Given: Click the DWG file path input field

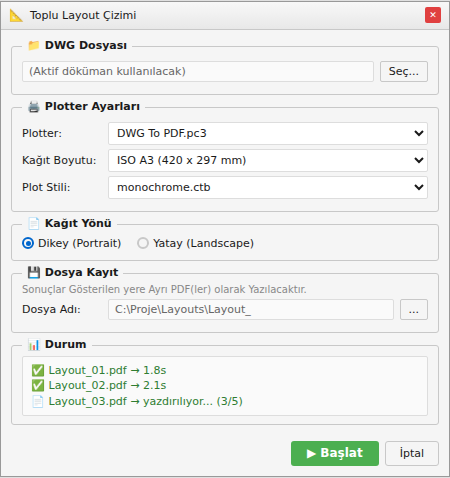Looking at the screenshot, I should pyautogui.click(x=198, y=71).
